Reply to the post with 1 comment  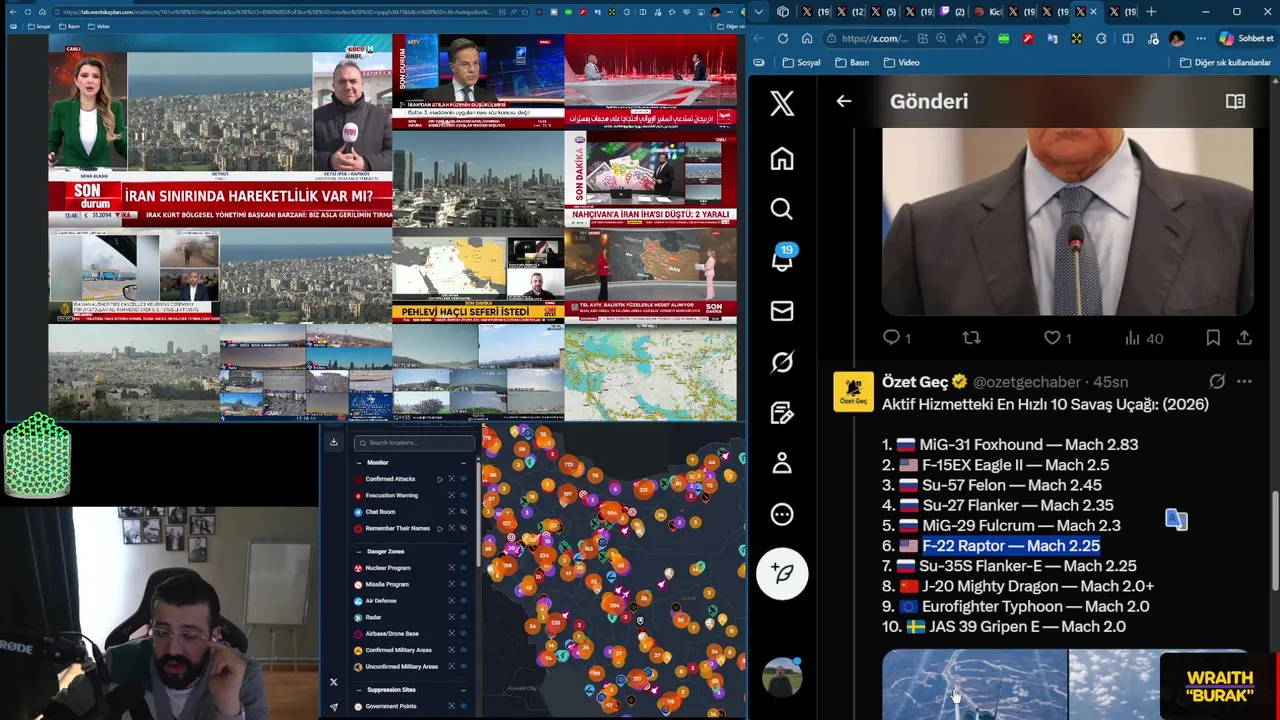(897, 338)
